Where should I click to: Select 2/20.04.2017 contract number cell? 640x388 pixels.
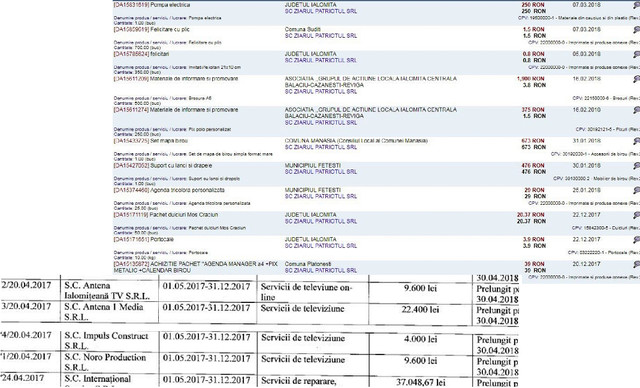coord(27,285)
